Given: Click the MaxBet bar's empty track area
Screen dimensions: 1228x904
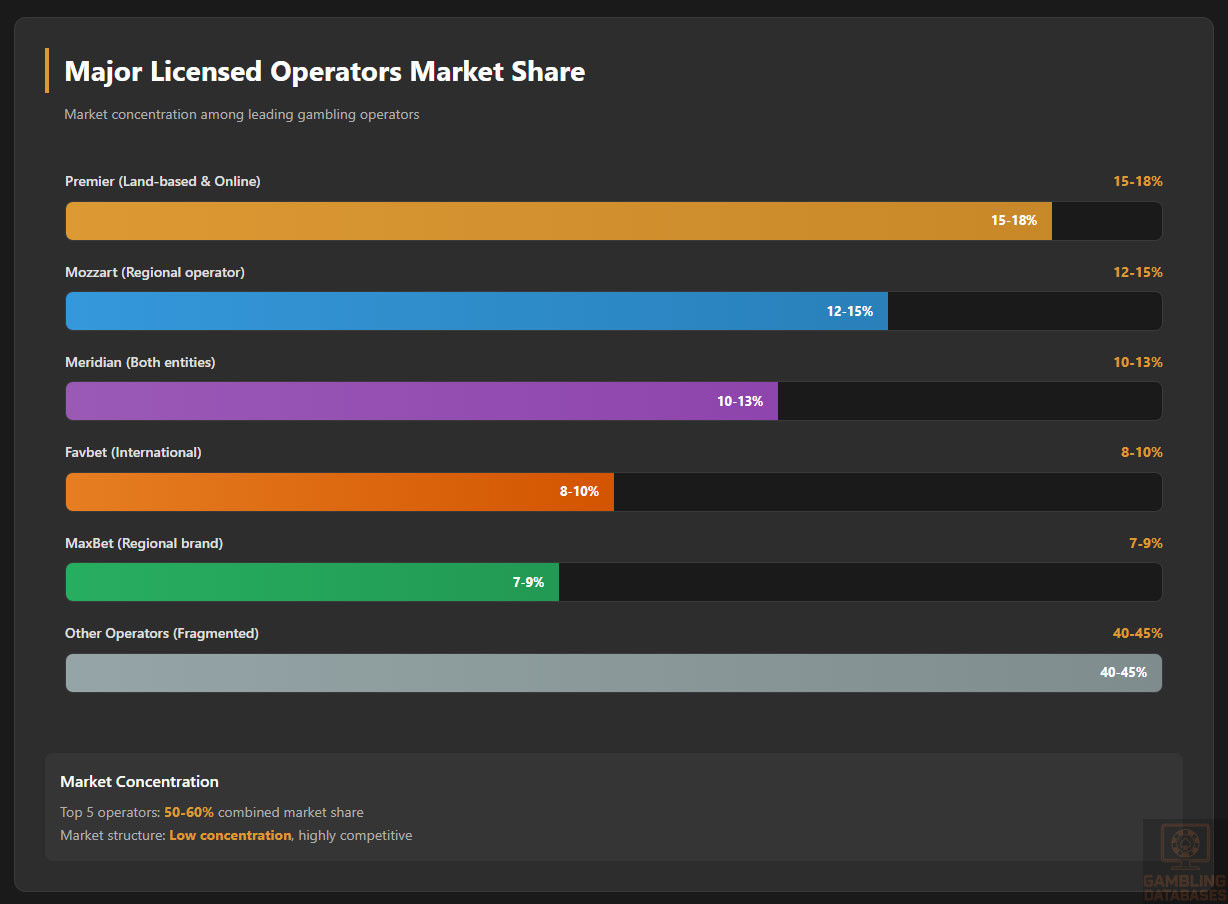Looking at the screenshot, I should 860,582.
